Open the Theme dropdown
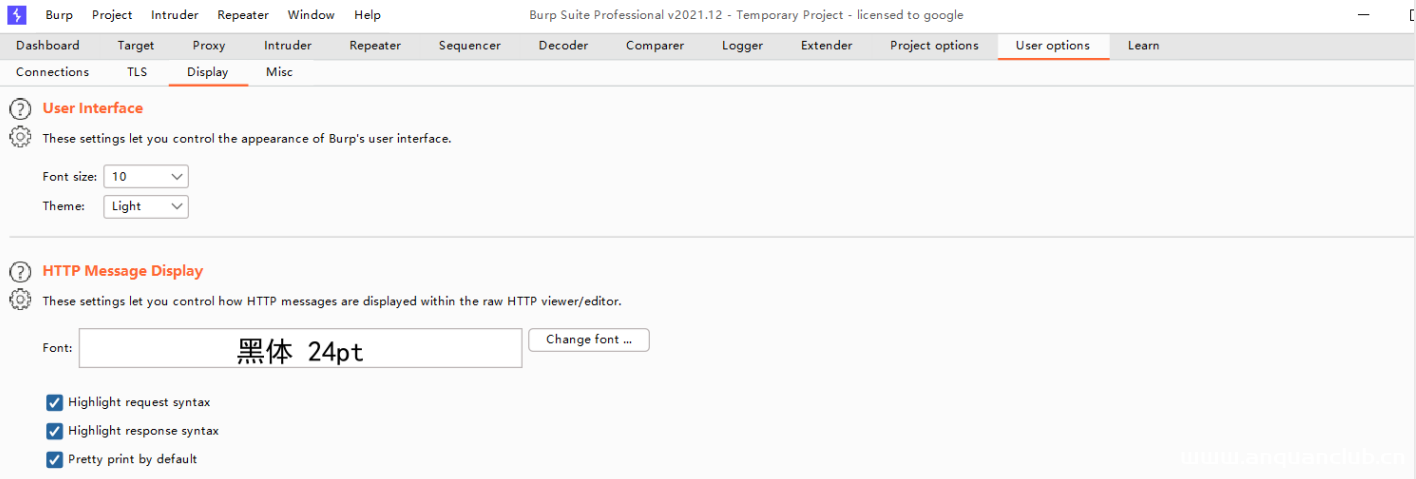This screenshot has height=479, width=1416. click(146, 206)
